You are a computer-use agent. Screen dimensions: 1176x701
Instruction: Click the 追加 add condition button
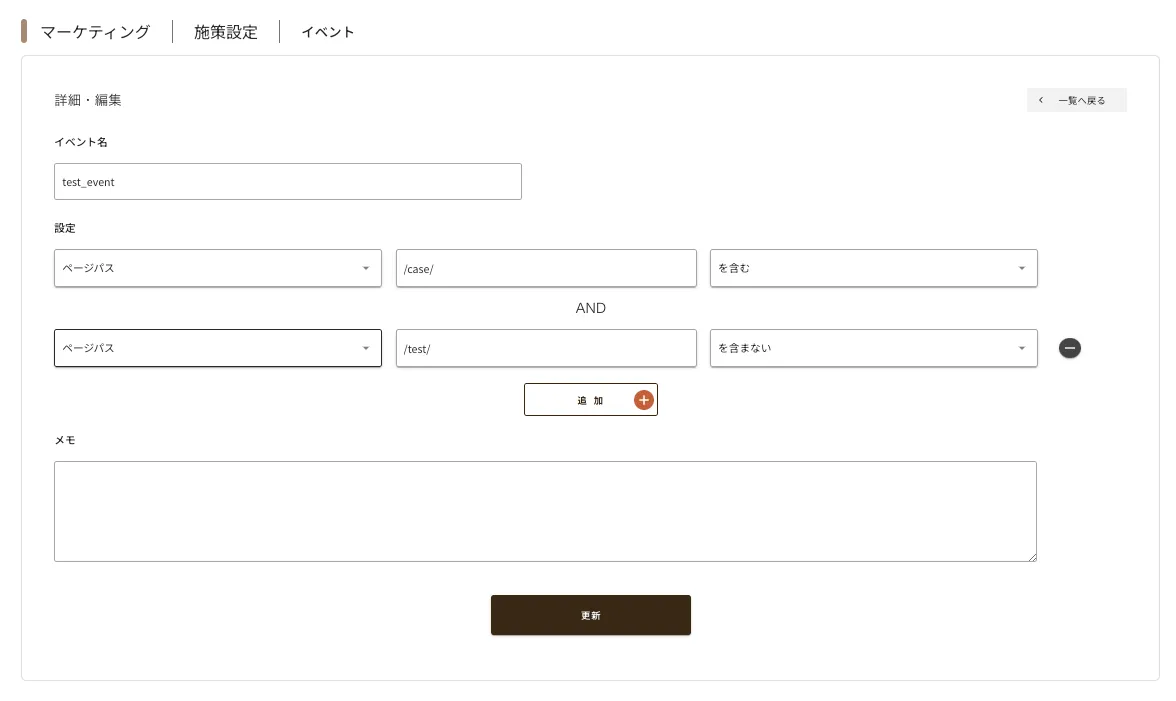(591, 400)
